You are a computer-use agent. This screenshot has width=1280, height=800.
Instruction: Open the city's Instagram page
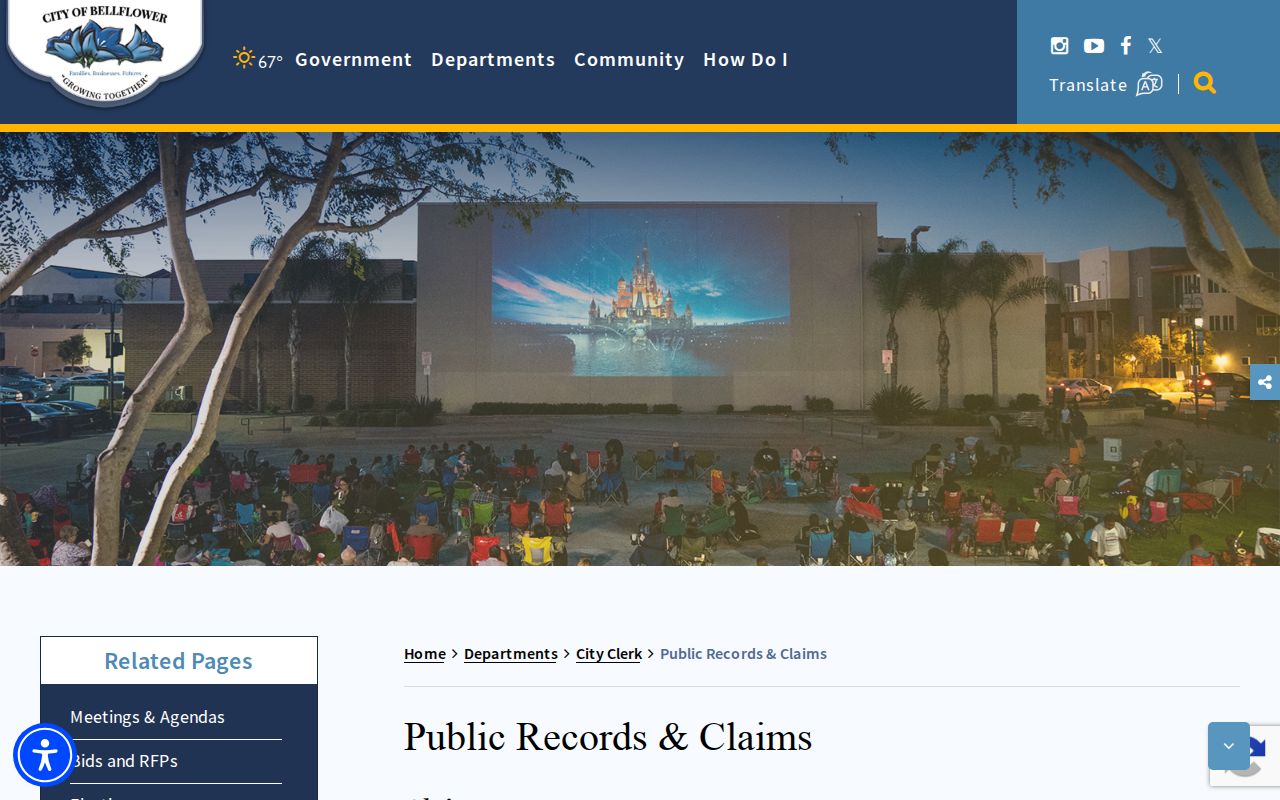(x=1059, y=46)
